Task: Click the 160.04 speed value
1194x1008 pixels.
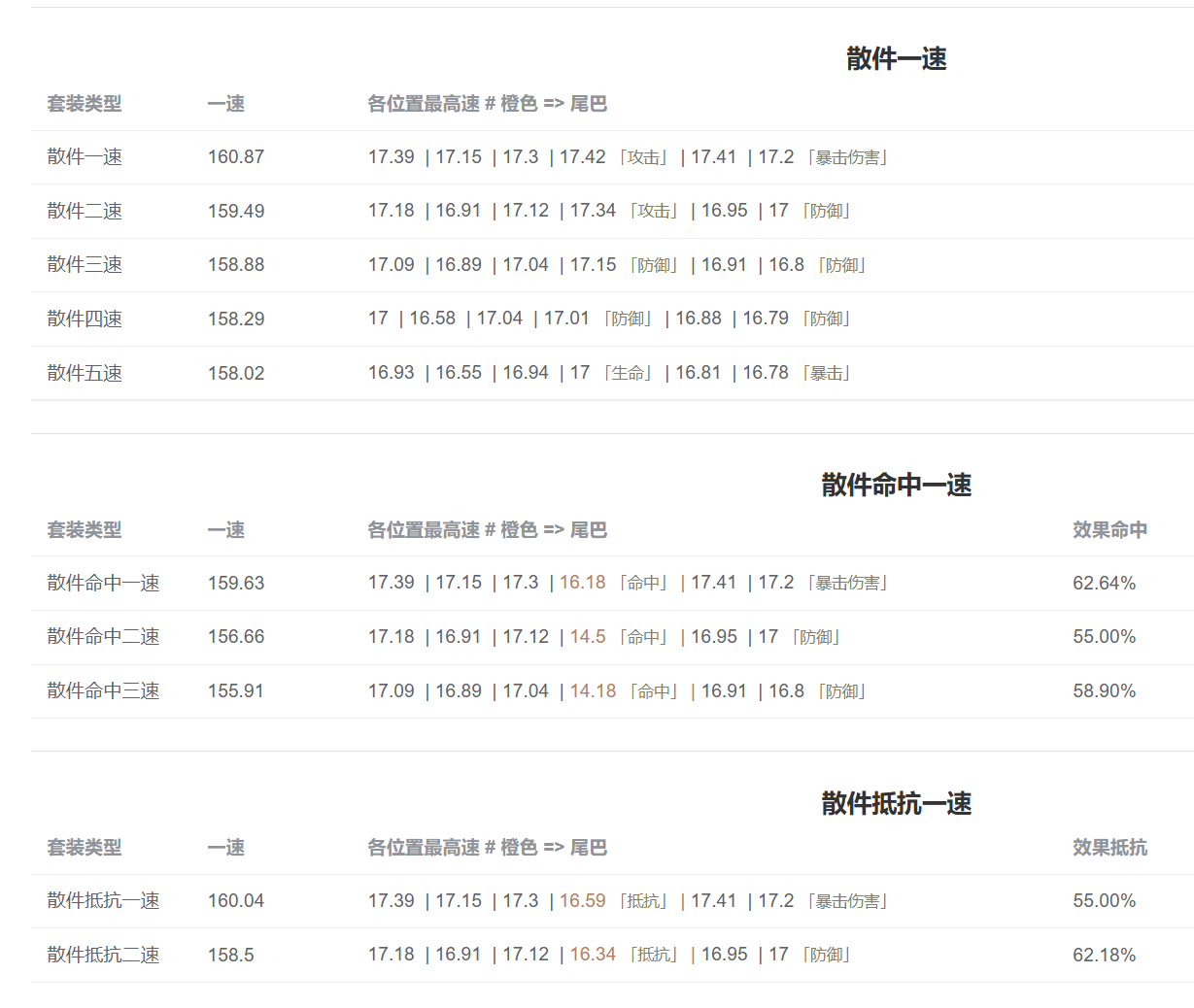Action: [x=236, y=900]
